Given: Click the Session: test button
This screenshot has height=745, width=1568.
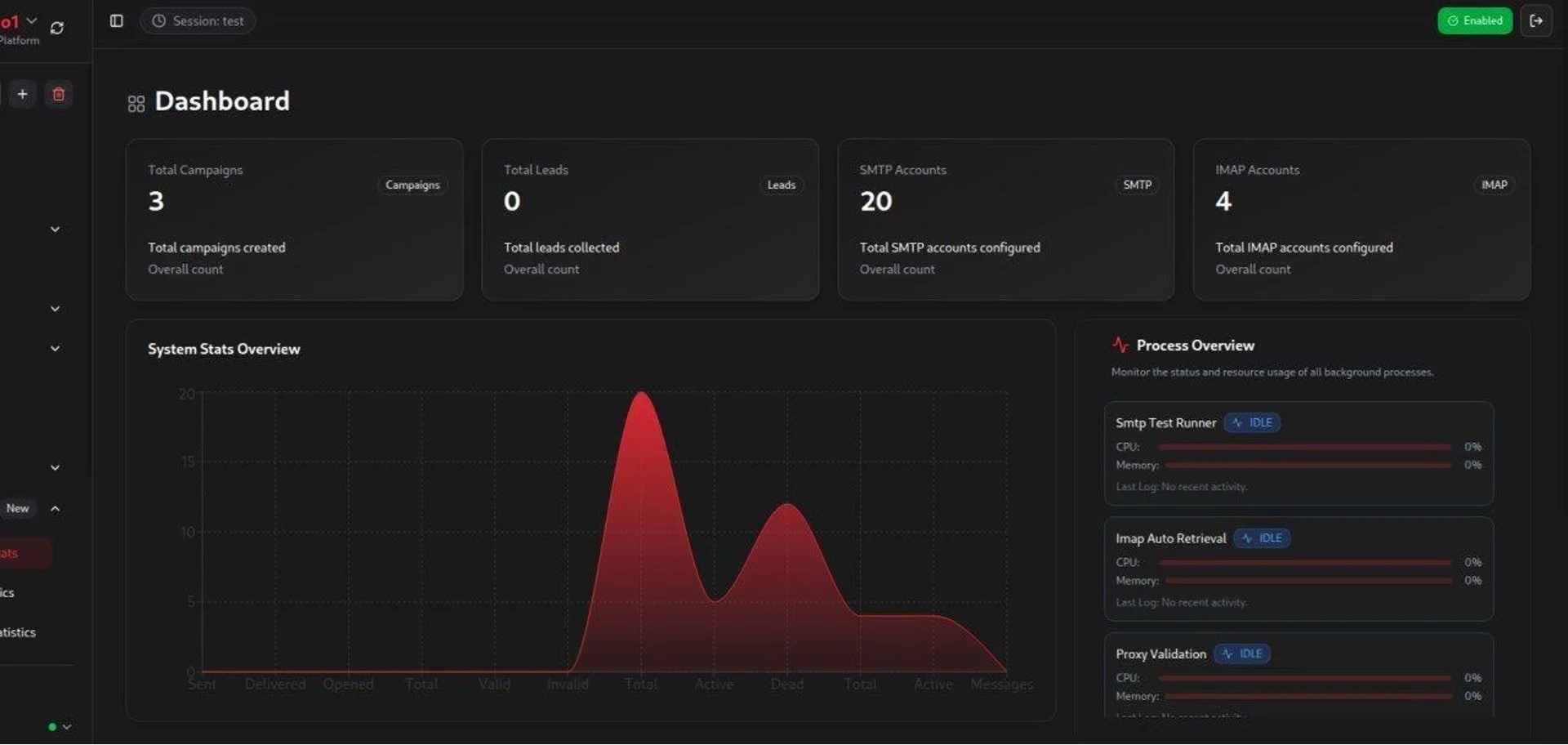Looking at the screenshot, I should 198,21.
